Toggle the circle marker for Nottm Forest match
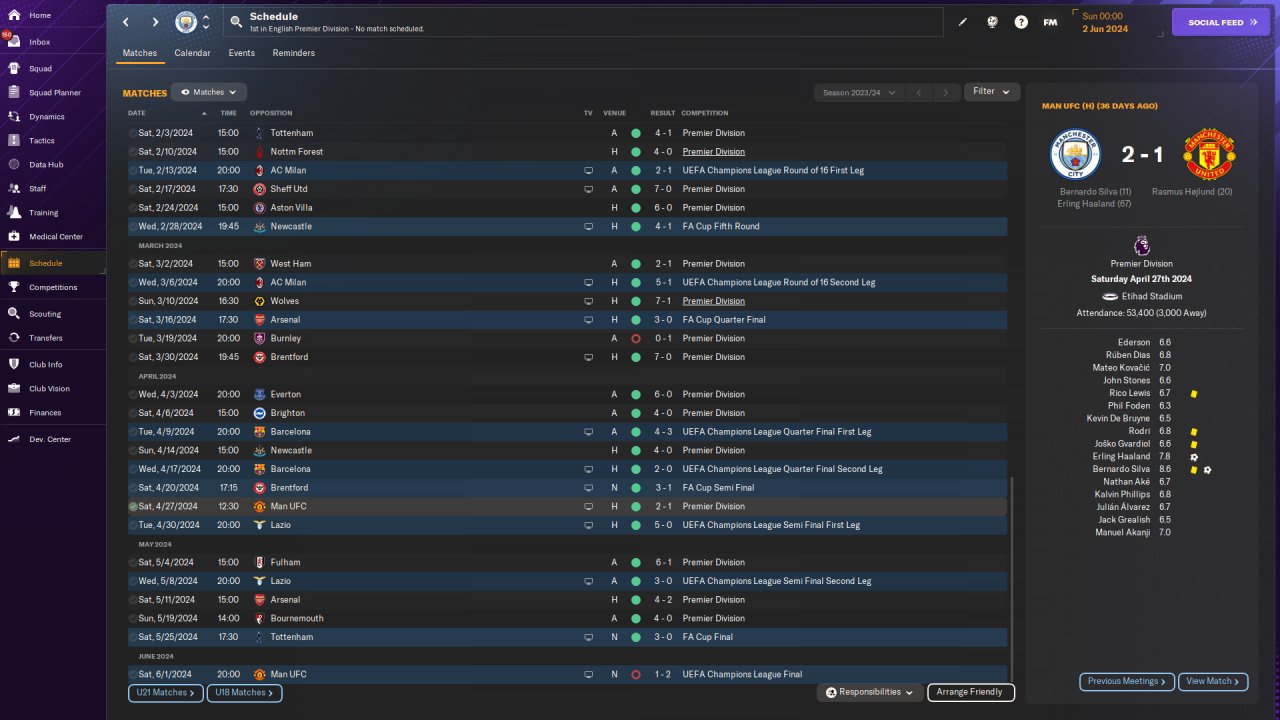Viewport: 1280px width, 720px height. click(133, 152)
